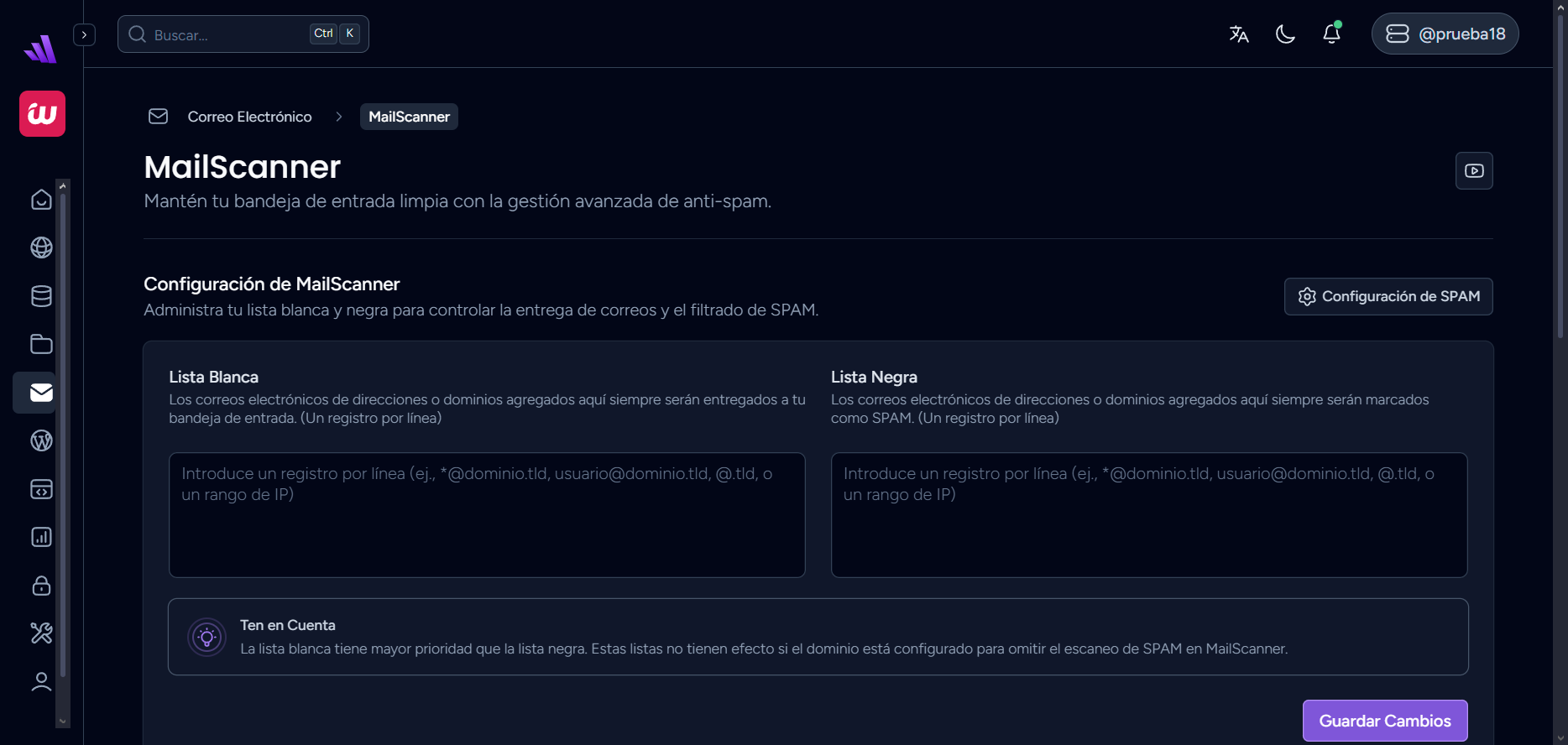Open the security lock icon in sidebar

pyautogui.click(x=41, y=586)
